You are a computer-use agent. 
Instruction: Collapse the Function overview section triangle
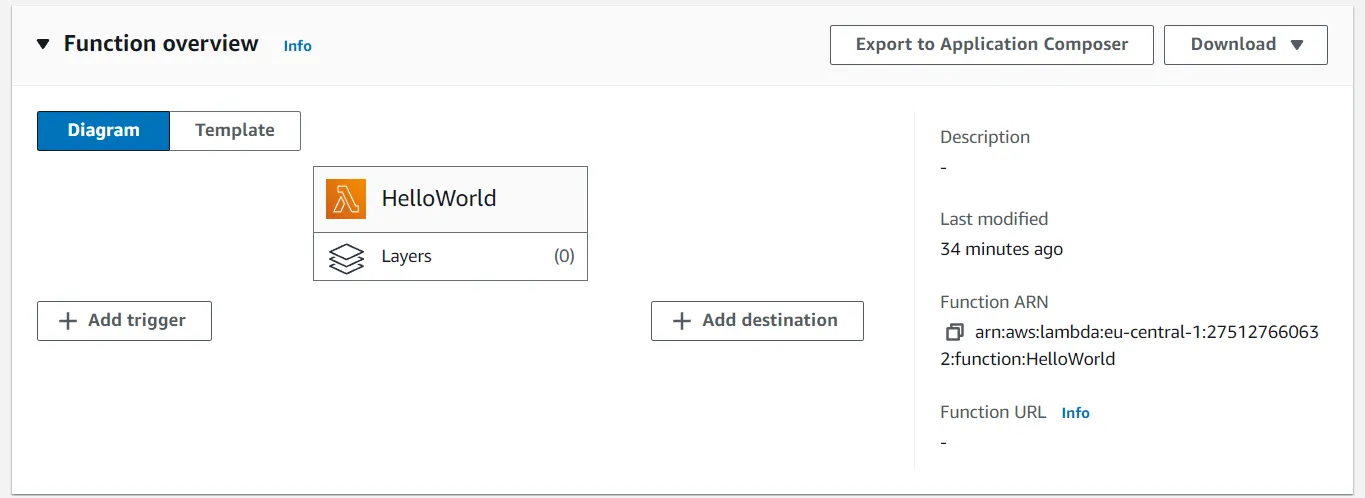pyautogui.click(x=43, y=45)
